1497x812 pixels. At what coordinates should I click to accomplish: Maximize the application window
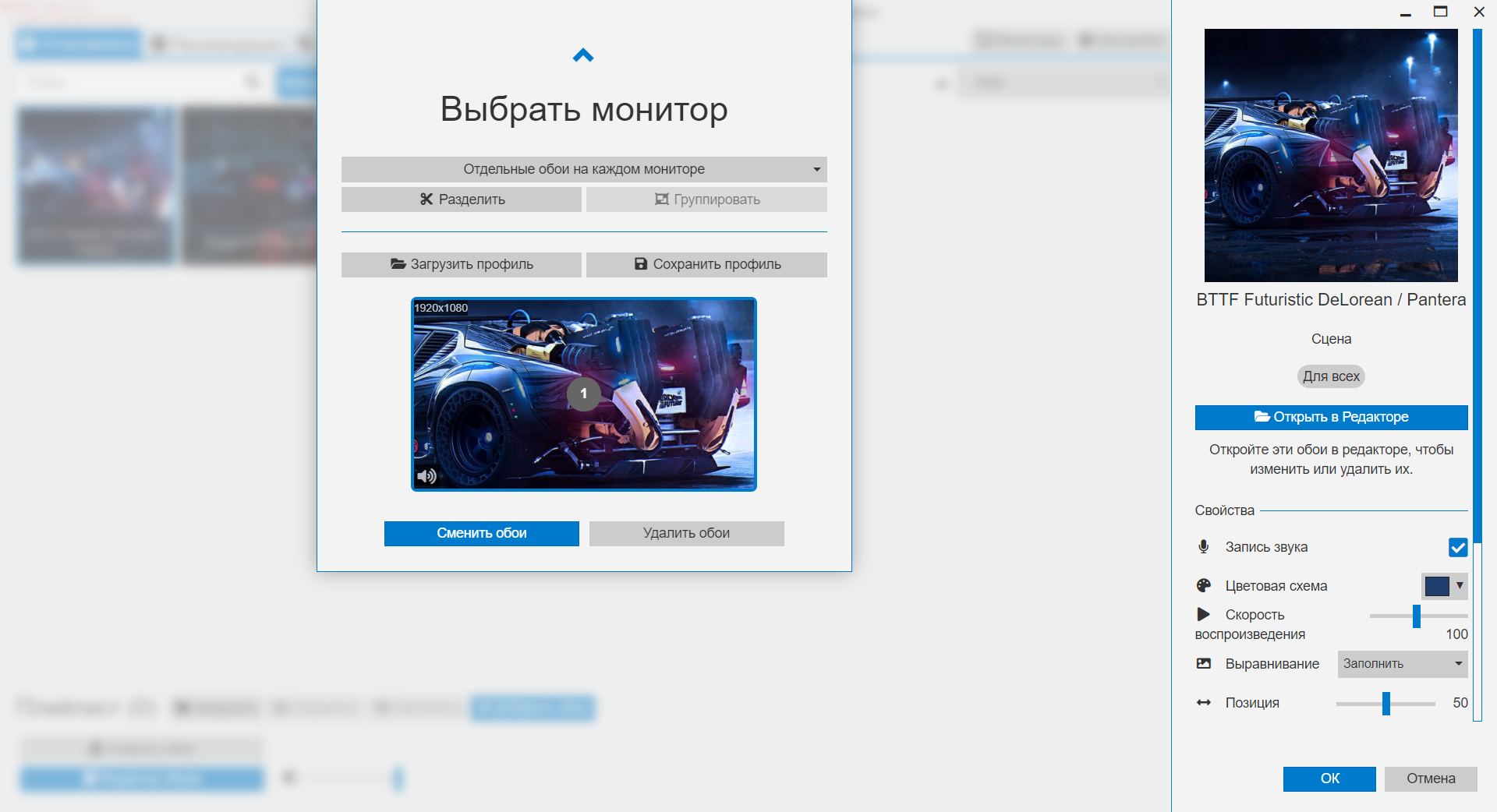click(1441, 12)
